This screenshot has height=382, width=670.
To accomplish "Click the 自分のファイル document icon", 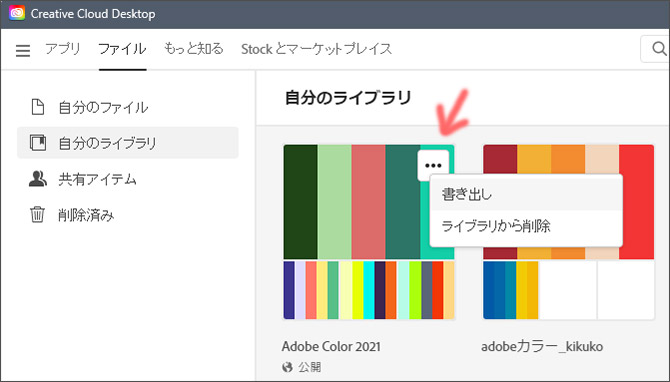I will tap(38, 107).
